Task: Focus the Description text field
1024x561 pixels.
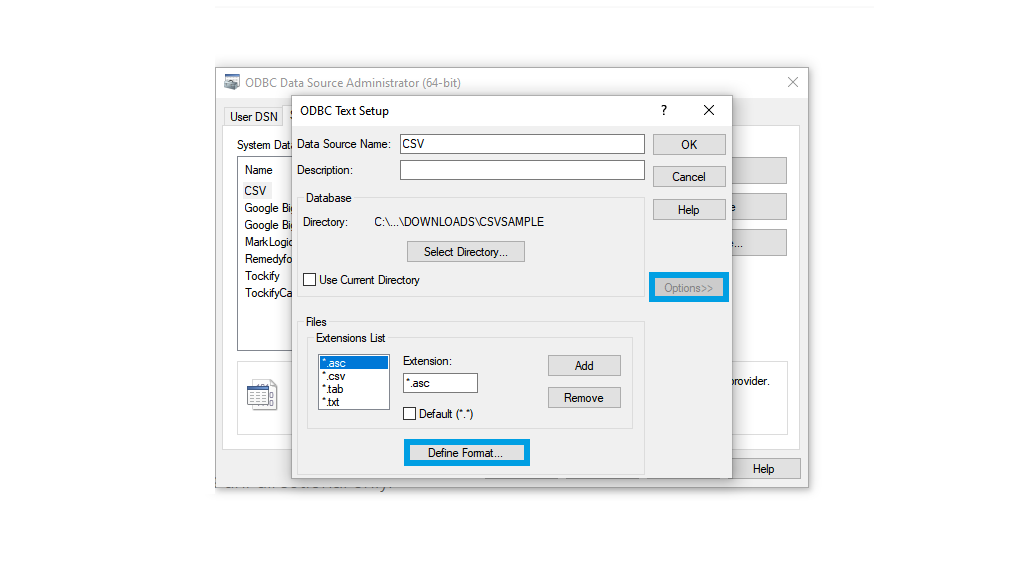Action: tap(522, 170)
